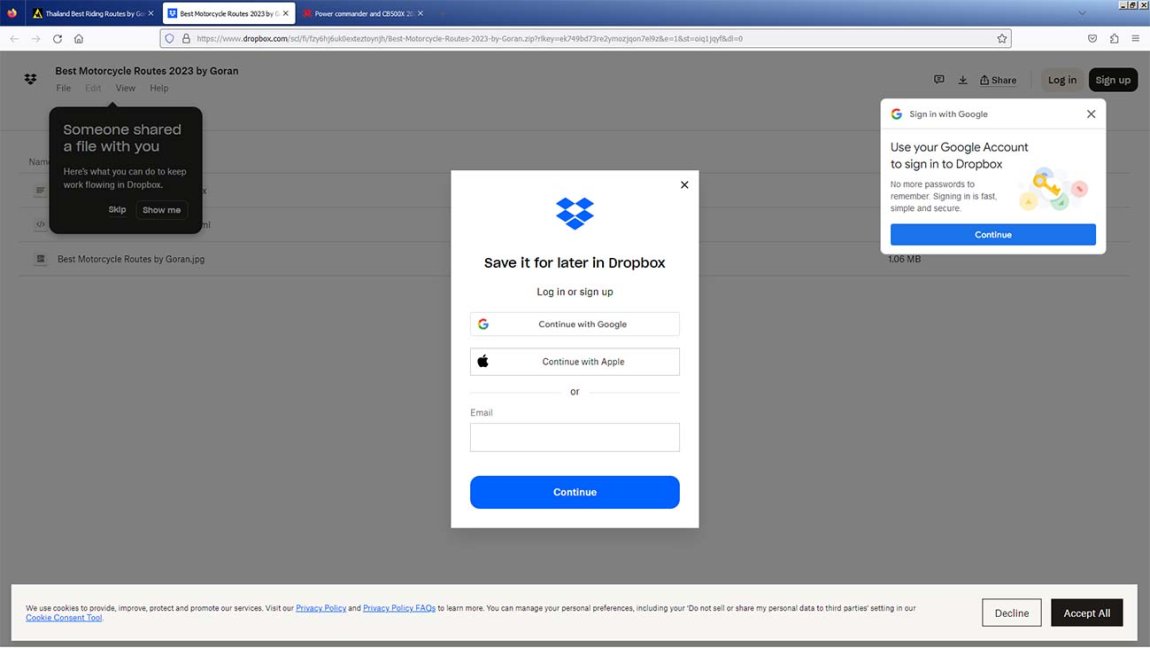The height and width of the screenshot is (648, 1150).
Task: Bookmark this page with the star icon
Action: coord(1001,39)
